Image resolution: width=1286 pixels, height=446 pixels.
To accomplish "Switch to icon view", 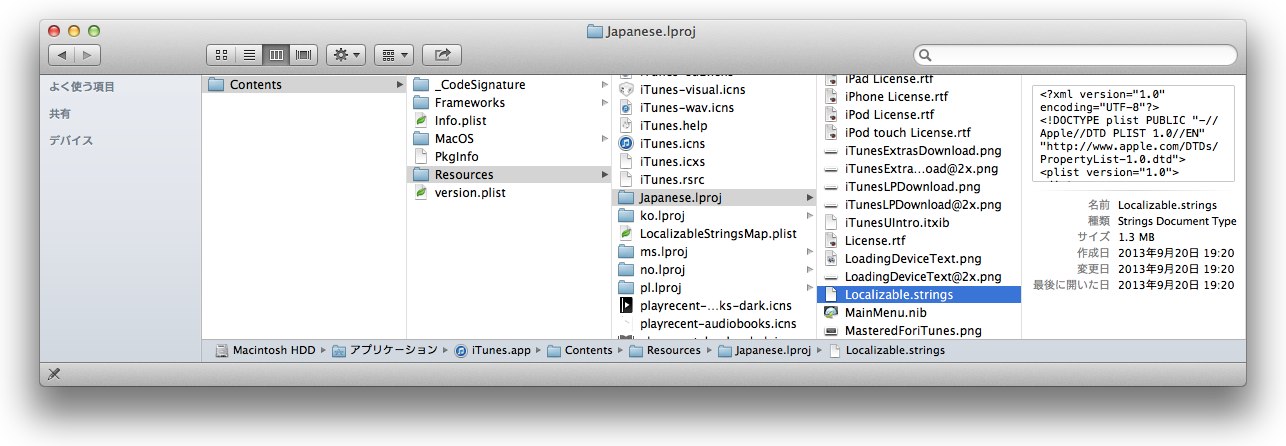I will [x=222, y=55].
